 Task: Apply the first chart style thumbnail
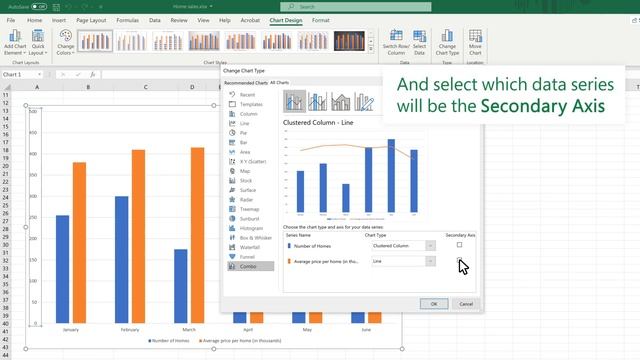pos(95,41)
